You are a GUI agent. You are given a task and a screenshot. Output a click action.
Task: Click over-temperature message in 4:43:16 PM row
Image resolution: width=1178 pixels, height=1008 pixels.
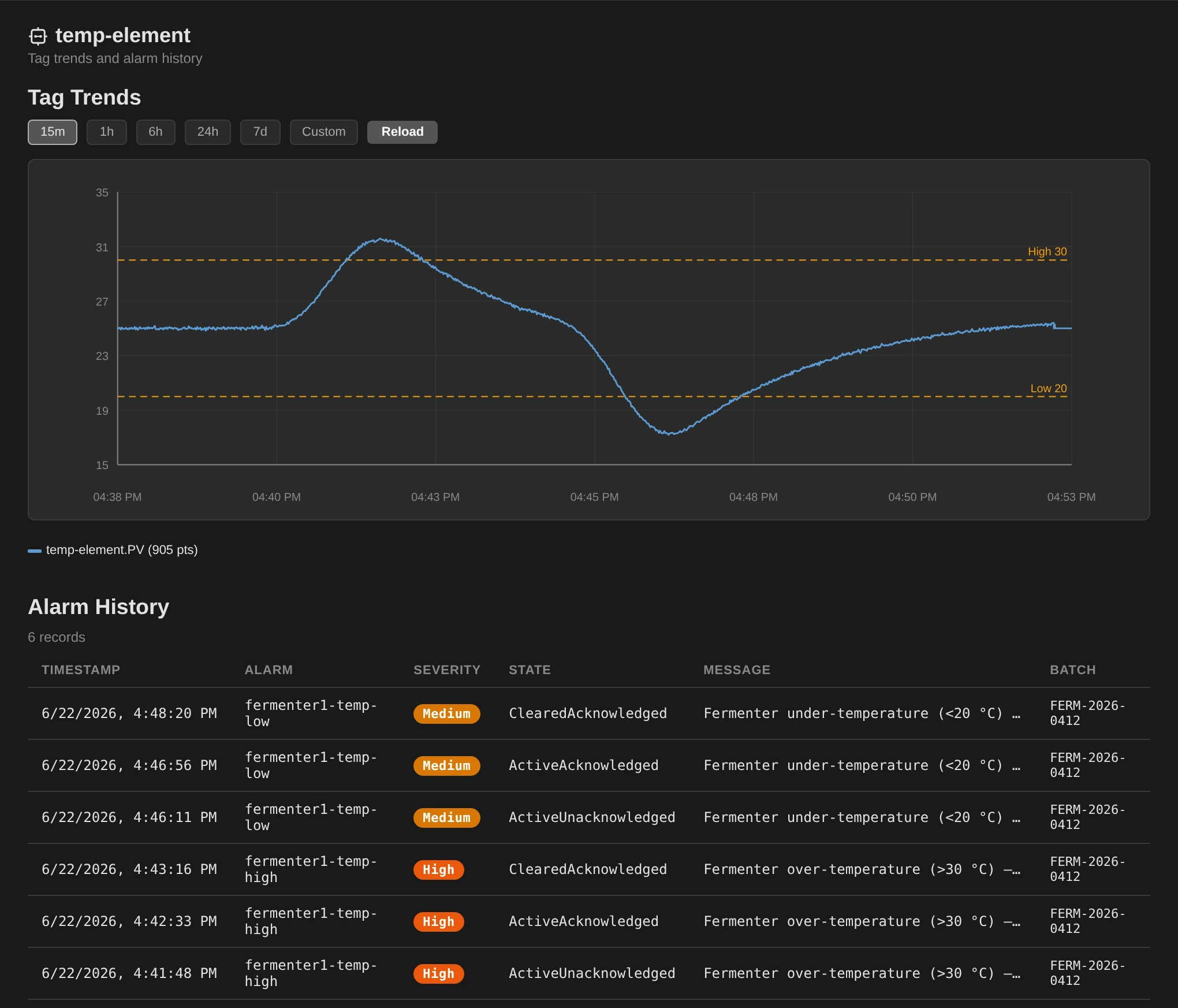(862, 870)
